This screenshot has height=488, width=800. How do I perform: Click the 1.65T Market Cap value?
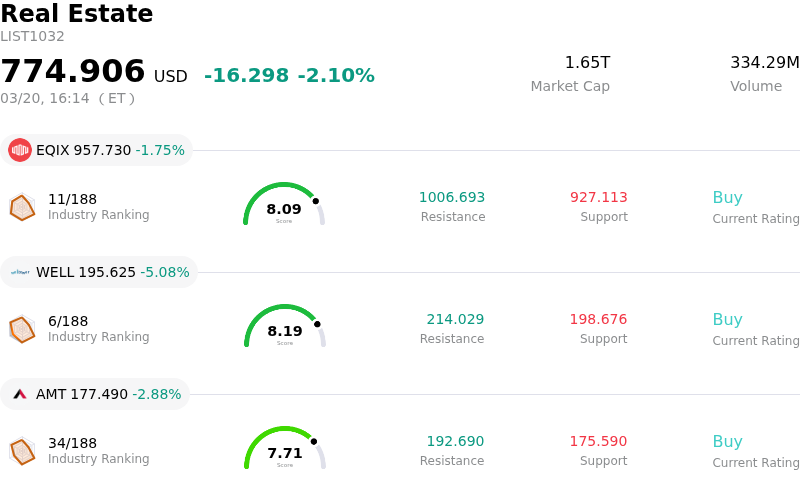point(587,63)
